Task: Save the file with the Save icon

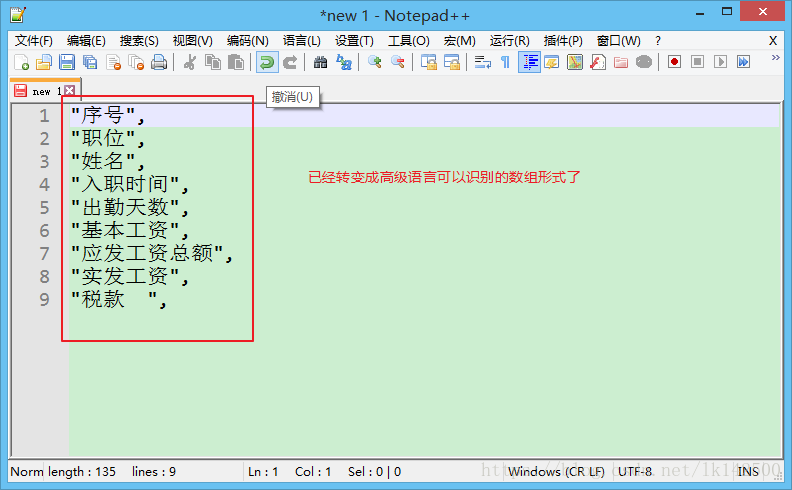Action: click(x=67, y=62)
